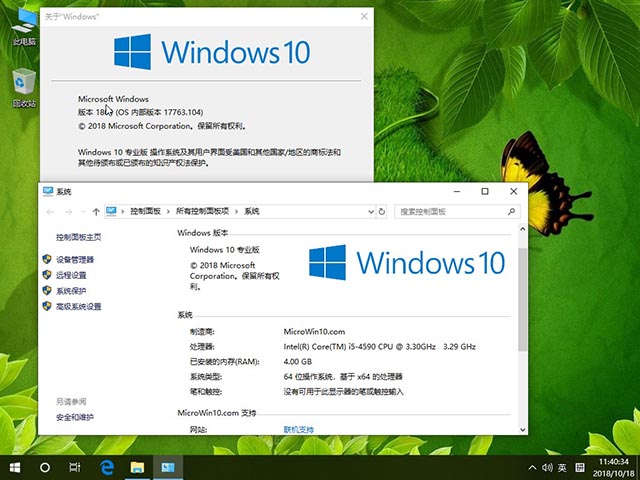Open Advanced system settings link
This screenshot has height=480, width=640.
pyautogui.click(x=79, y=306)
